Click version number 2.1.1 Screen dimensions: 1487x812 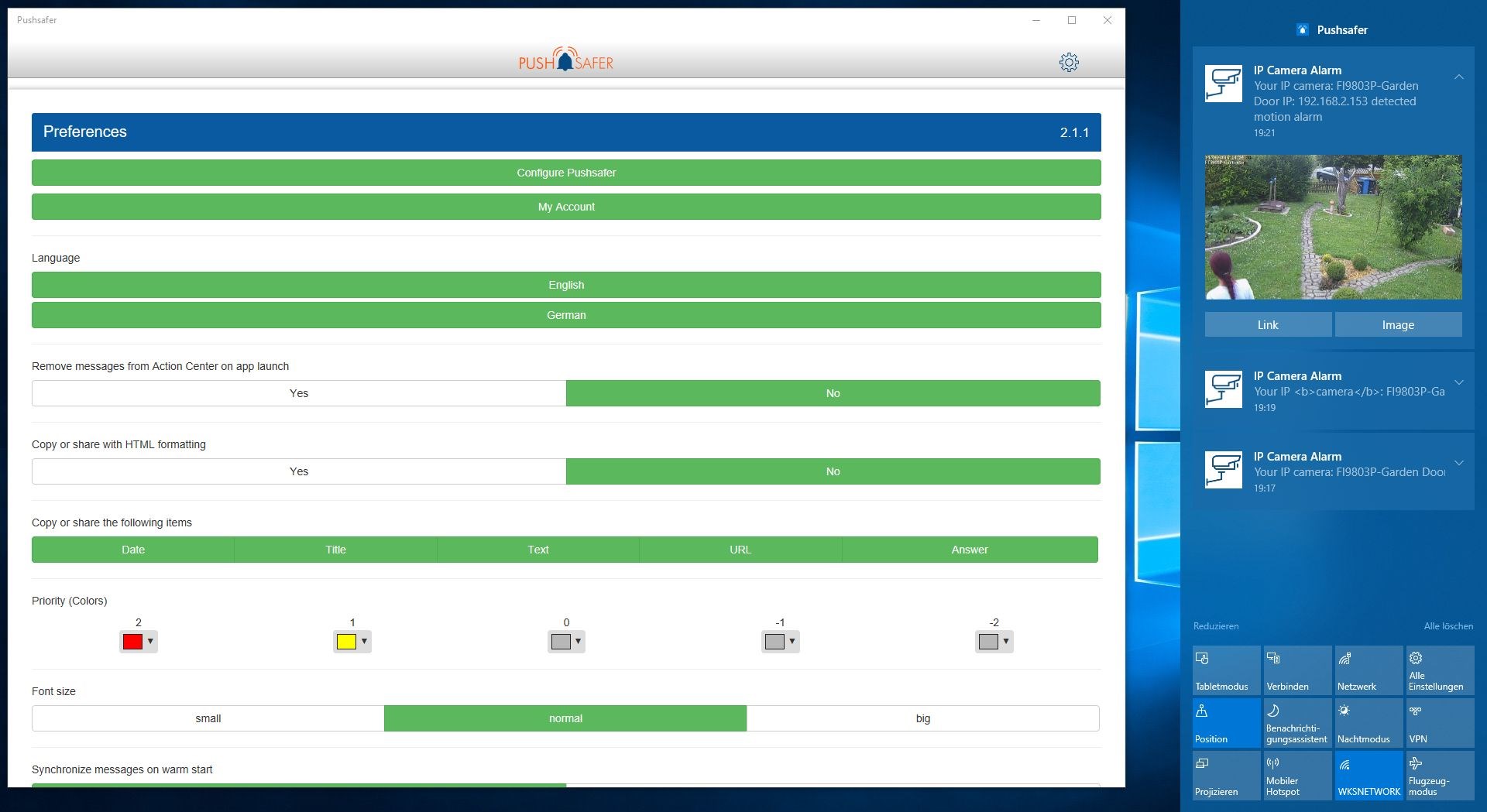[1074, 133]
